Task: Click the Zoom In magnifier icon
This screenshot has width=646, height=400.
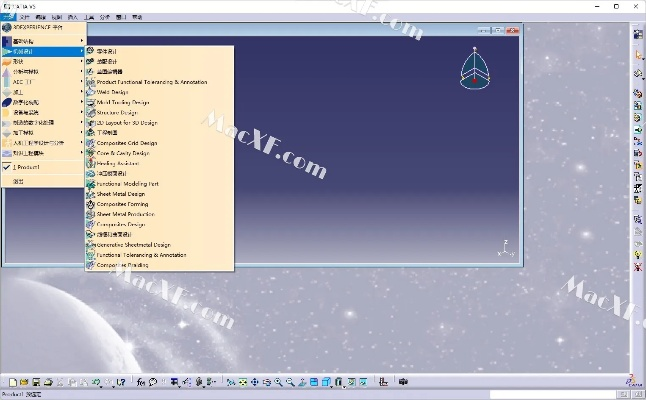Action: (x=278, y=382)
